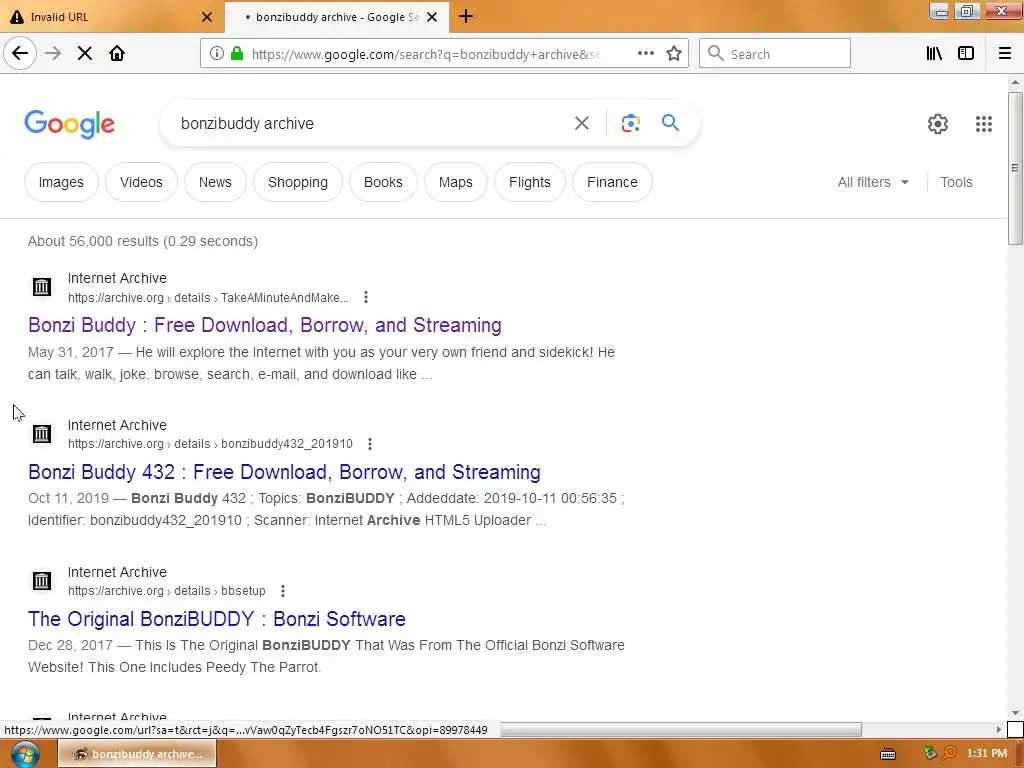
Task: Bookmark this page with the star icon
Action: [674, 54]
